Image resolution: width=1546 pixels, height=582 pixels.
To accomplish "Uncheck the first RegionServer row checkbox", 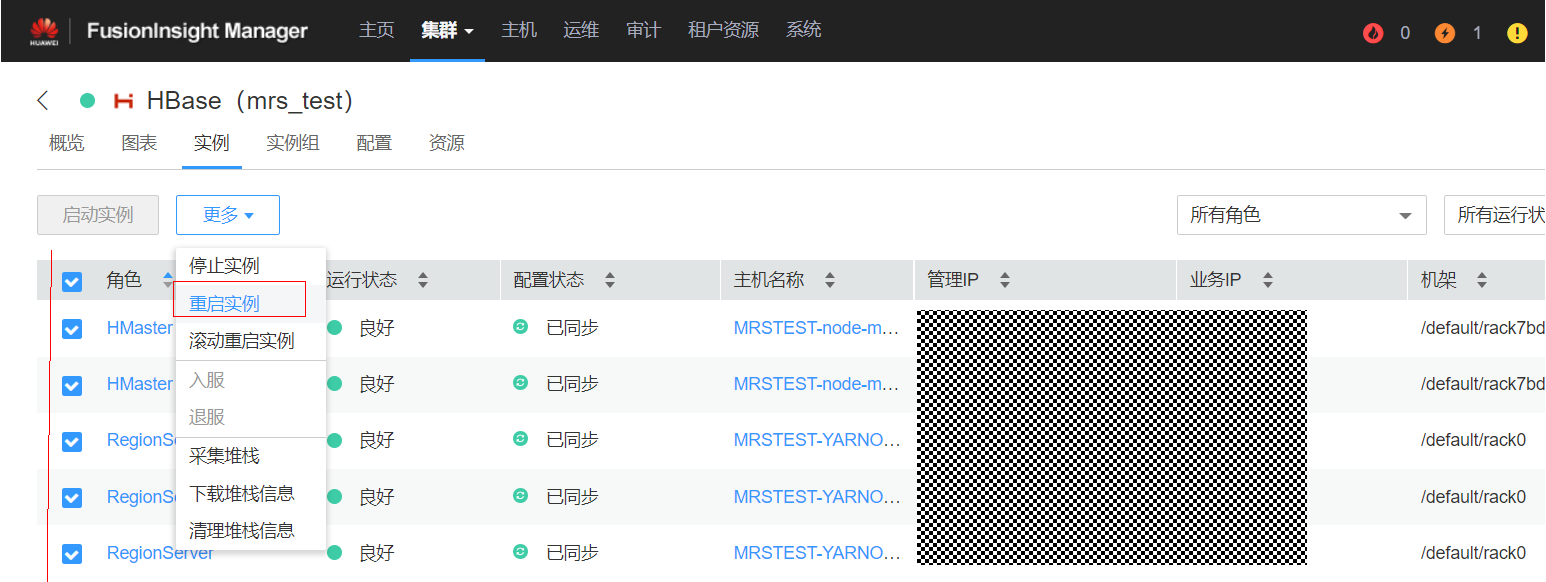I will coord(72,441).
